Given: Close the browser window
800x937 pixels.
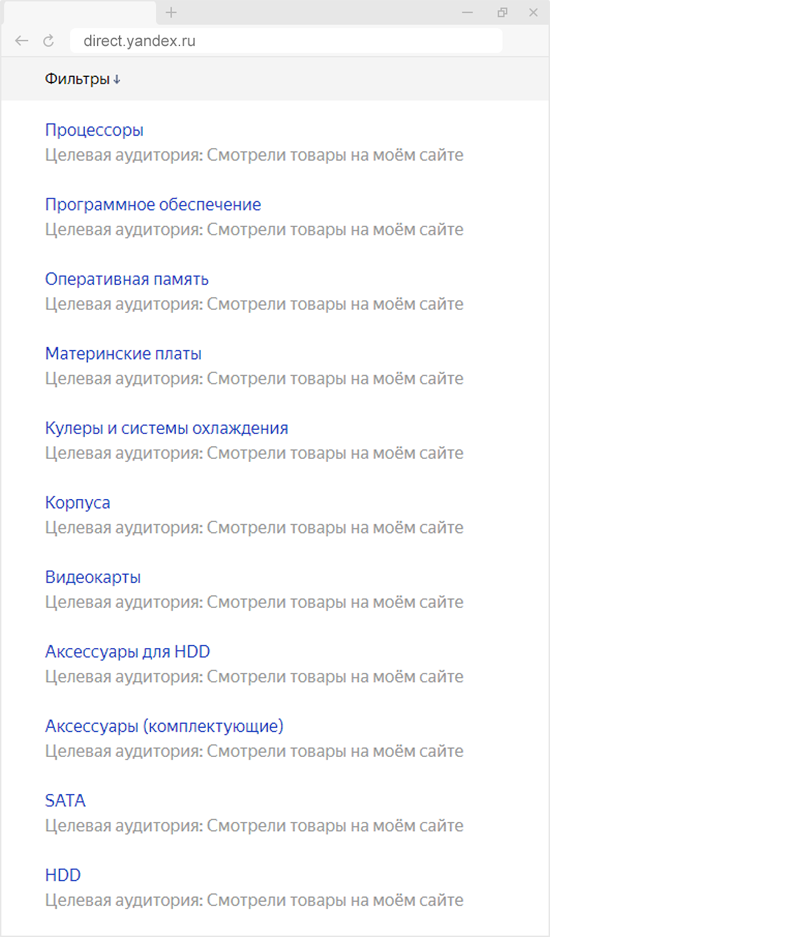Looking at the screenshot, I should pos(534,13).
